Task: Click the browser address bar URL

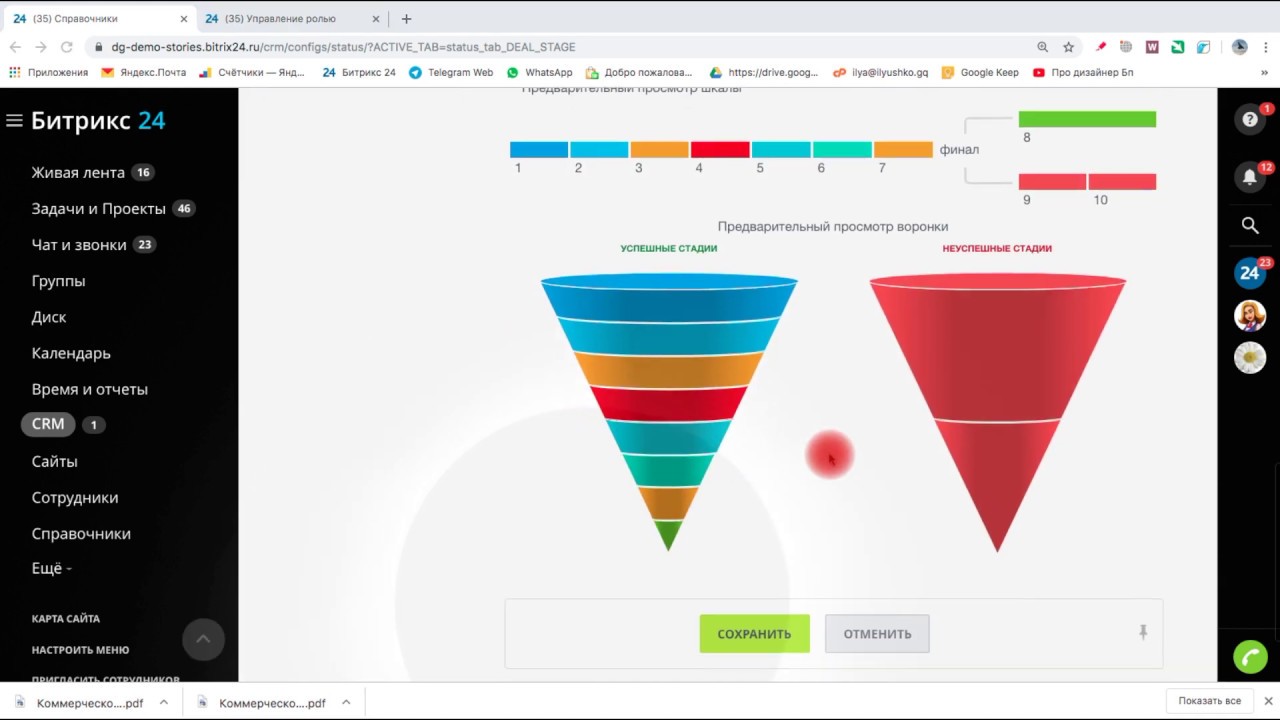Action: [x=343, y=47]
